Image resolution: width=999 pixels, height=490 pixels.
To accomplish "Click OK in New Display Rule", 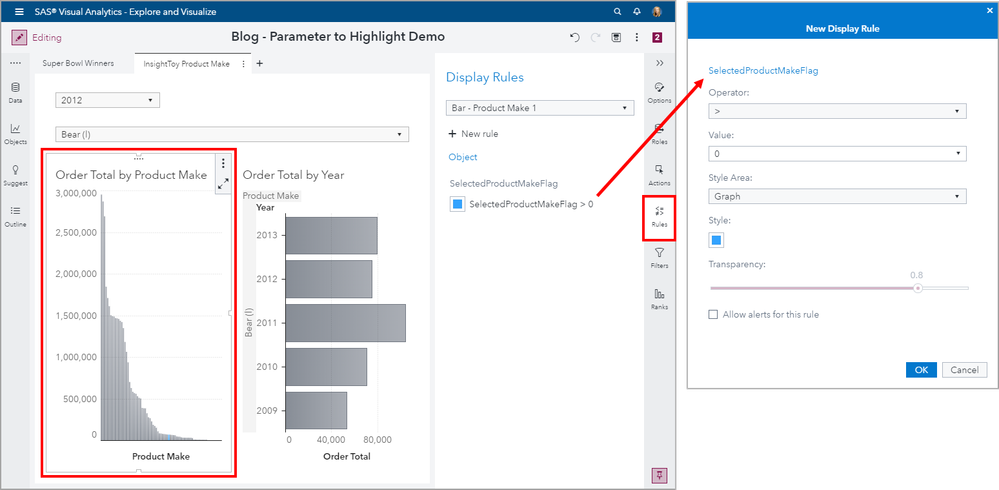I will coord(921,370).
